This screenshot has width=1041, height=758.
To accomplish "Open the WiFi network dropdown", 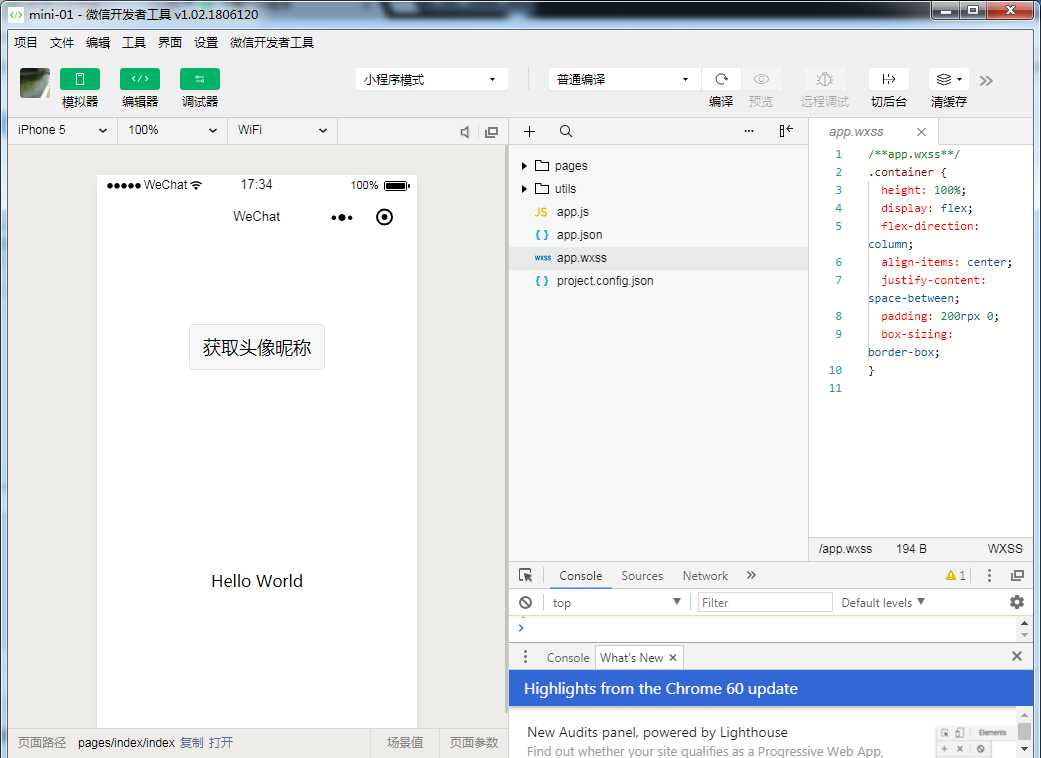I will (283, 130).
